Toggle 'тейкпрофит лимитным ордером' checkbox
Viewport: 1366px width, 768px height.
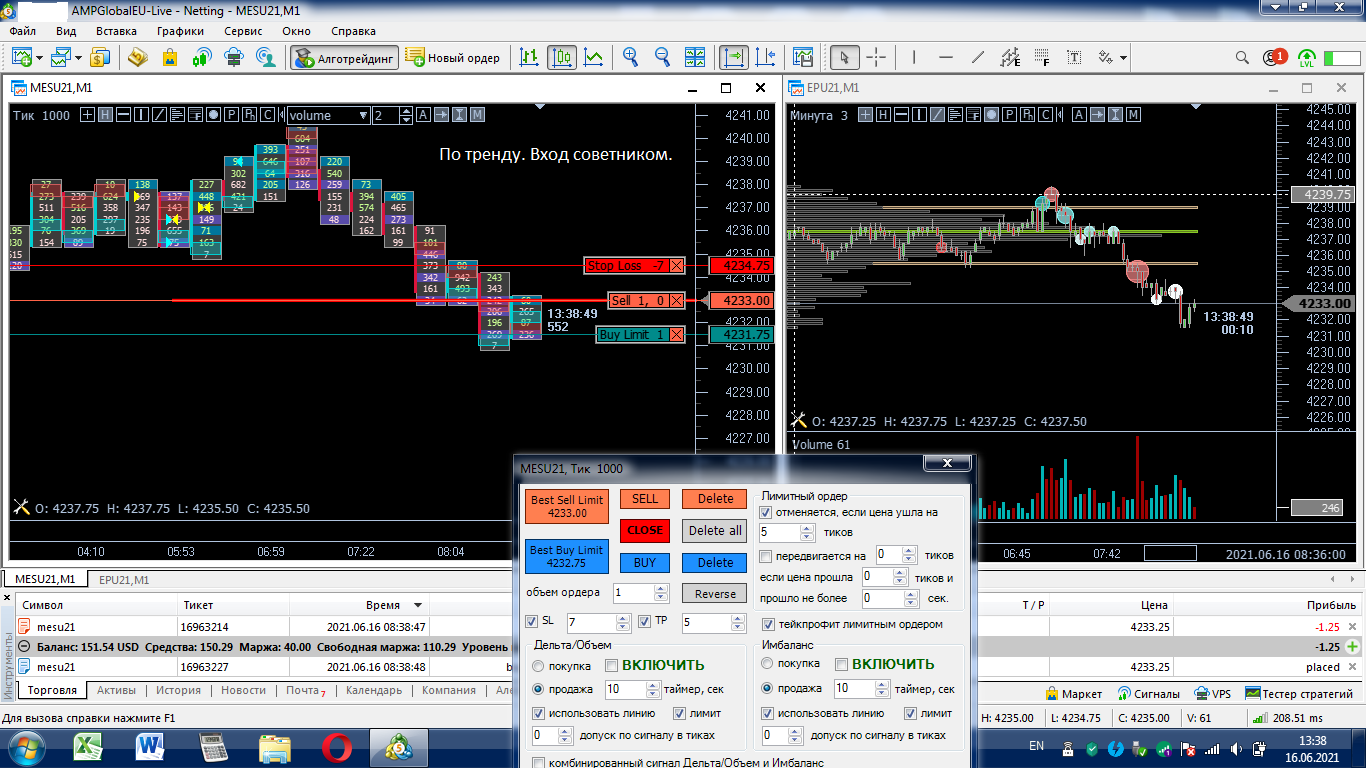click(x=768, y=624)
